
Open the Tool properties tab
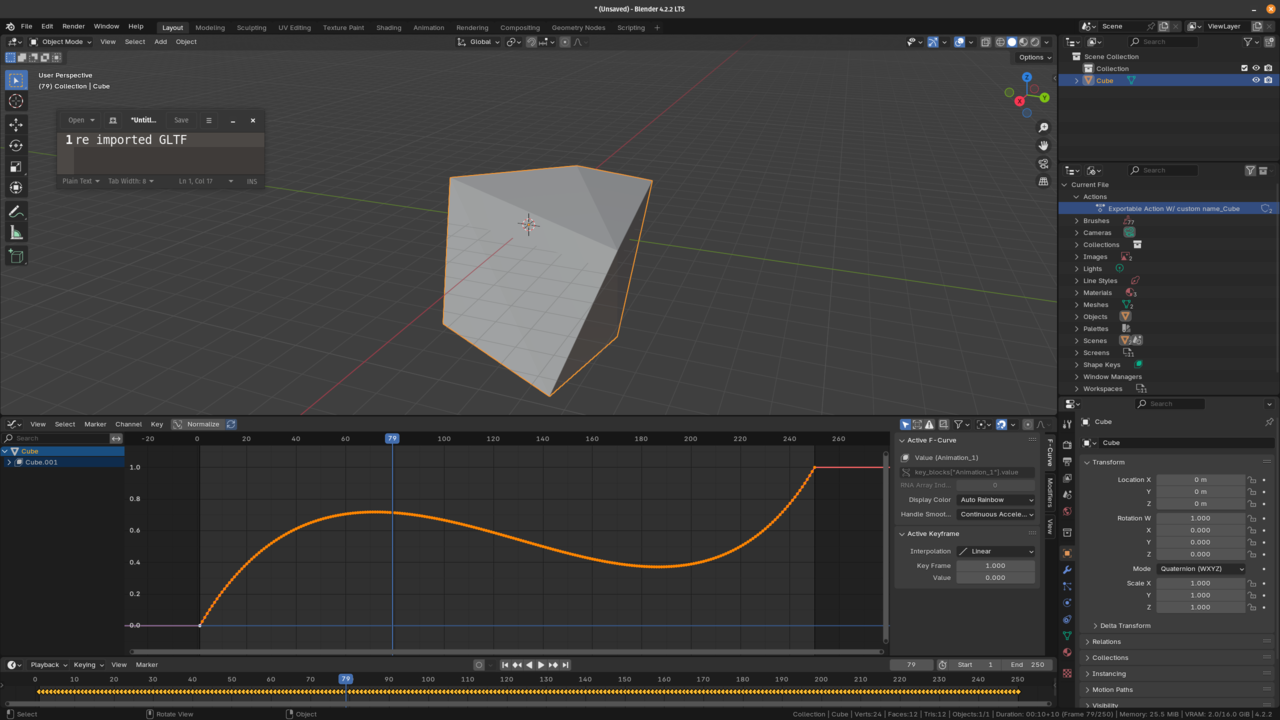tap(1067, 424)
